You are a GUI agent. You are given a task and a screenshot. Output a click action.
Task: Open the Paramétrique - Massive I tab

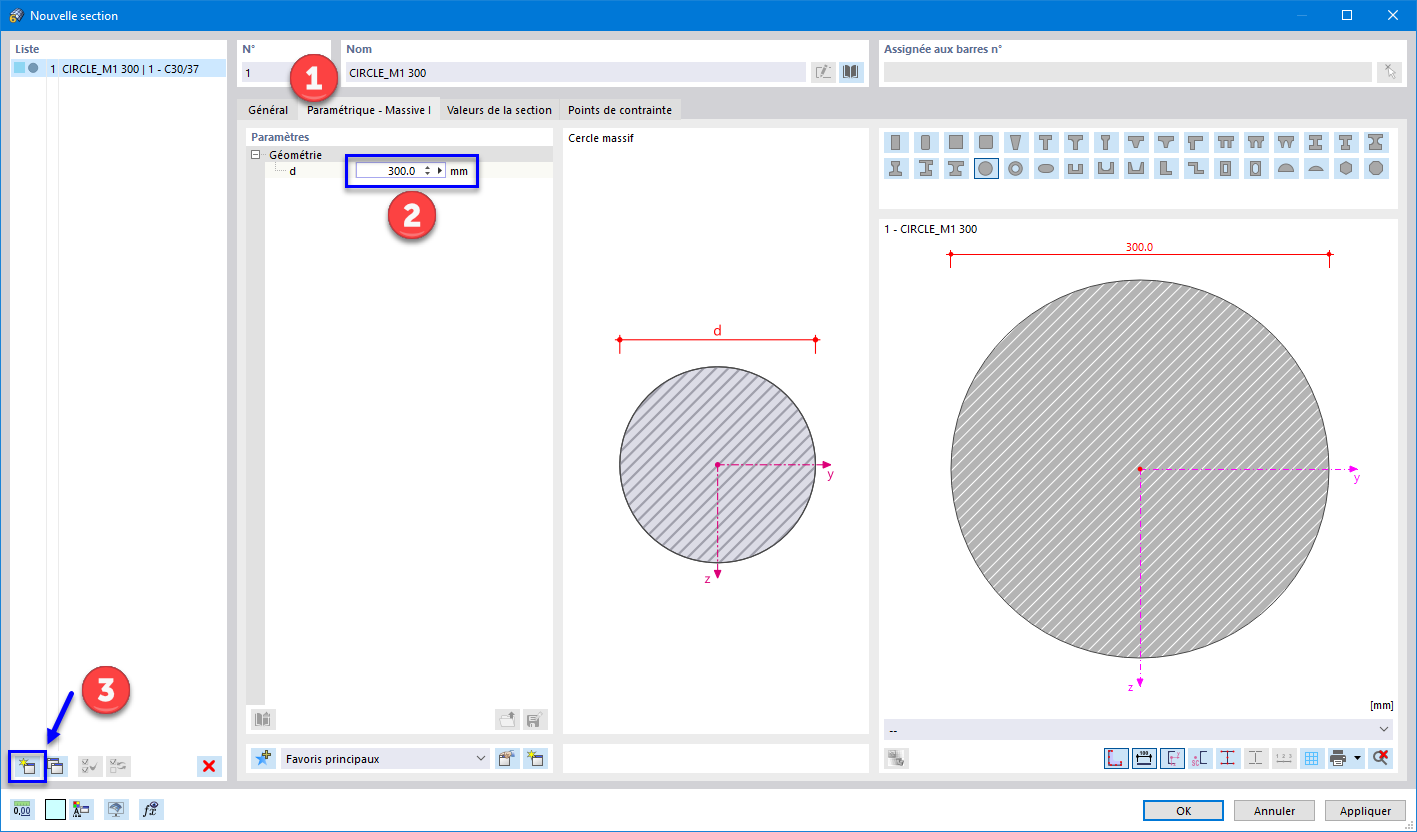click(369, 110)
